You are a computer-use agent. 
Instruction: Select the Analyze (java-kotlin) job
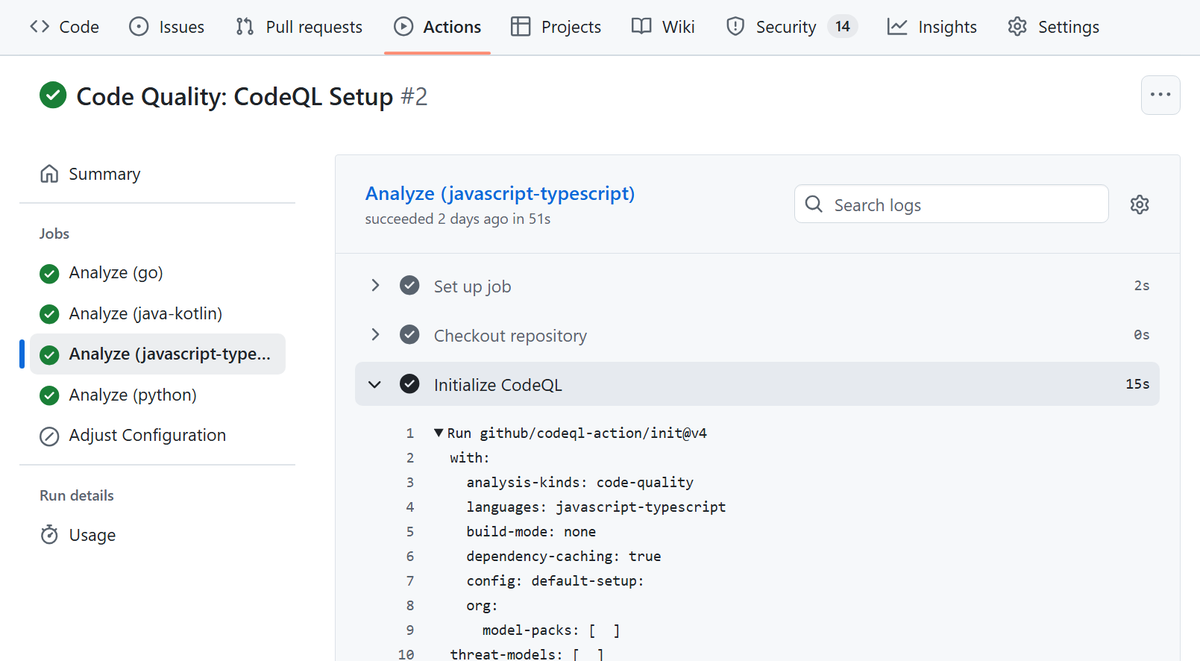pos(145,314)
